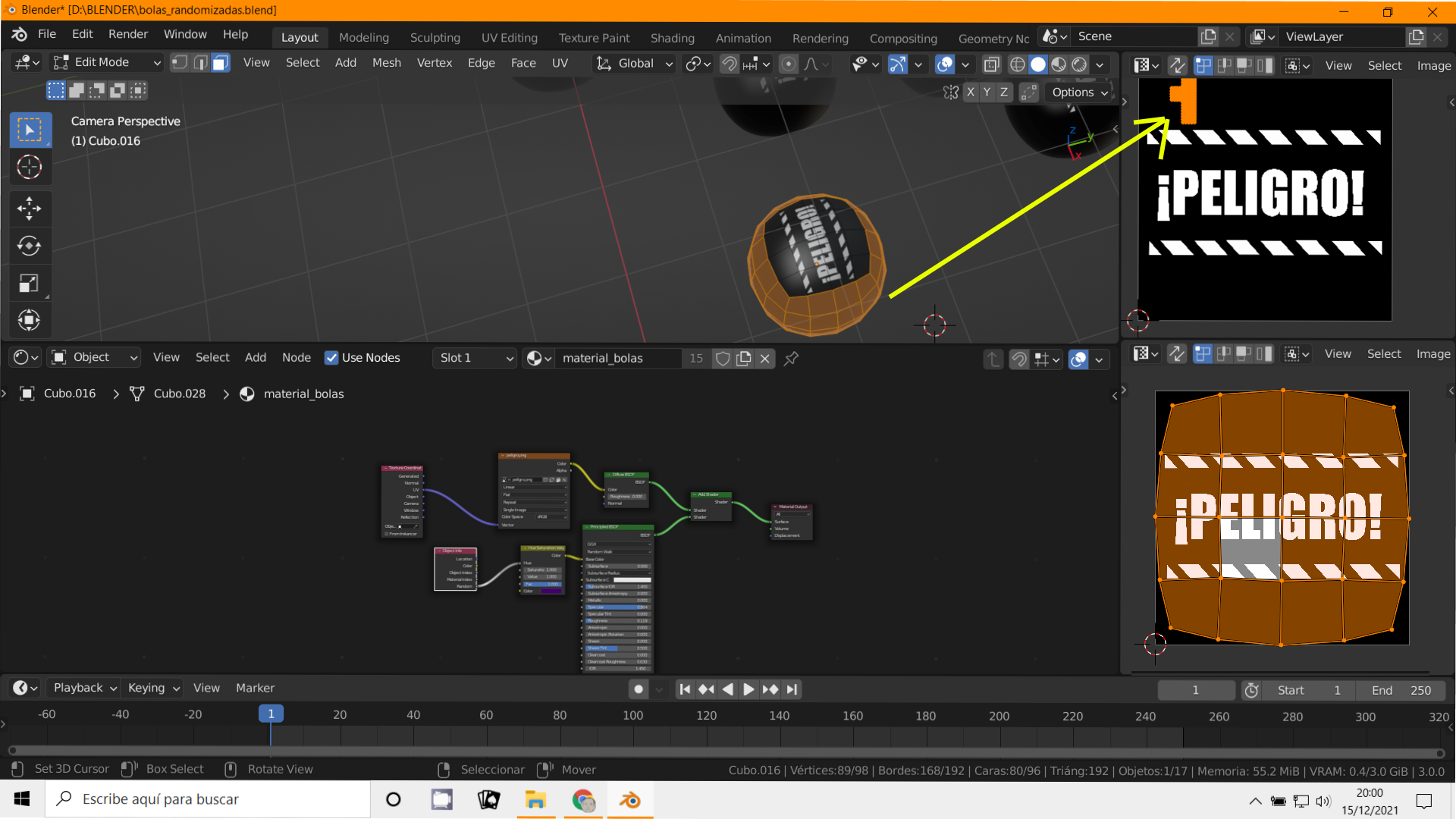
Task: Select the Scale tool in left toolbar
Action: 29,284
